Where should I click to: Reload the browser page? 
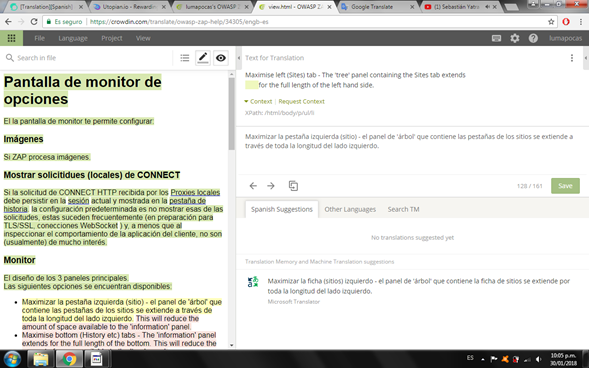(x=34, y=22)
